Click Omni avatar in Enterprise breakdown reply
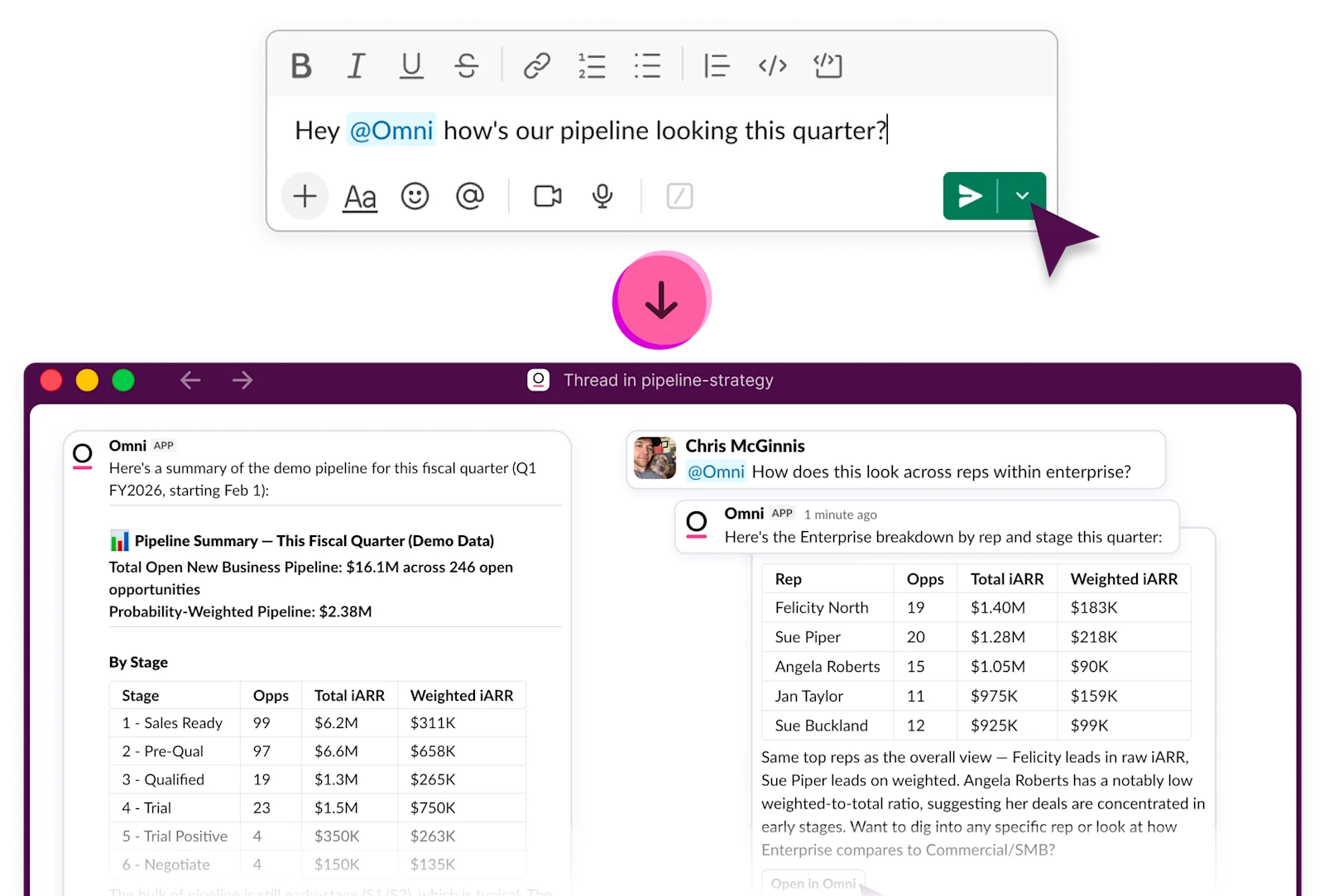Viewport: 1324px width, 896px height. click(x=697, y=525)
